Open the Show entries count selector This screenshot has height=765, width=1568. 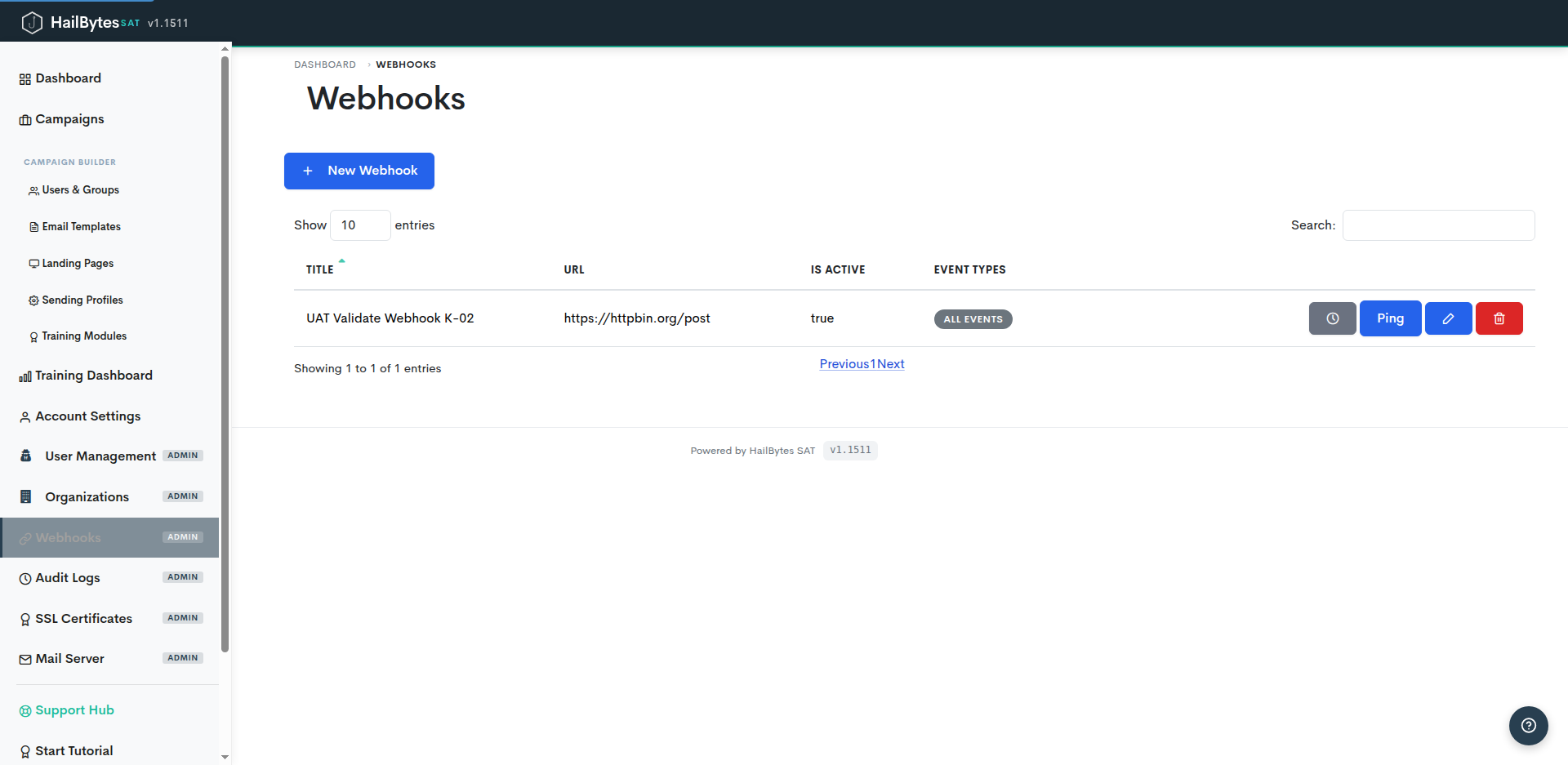[360, 225]
